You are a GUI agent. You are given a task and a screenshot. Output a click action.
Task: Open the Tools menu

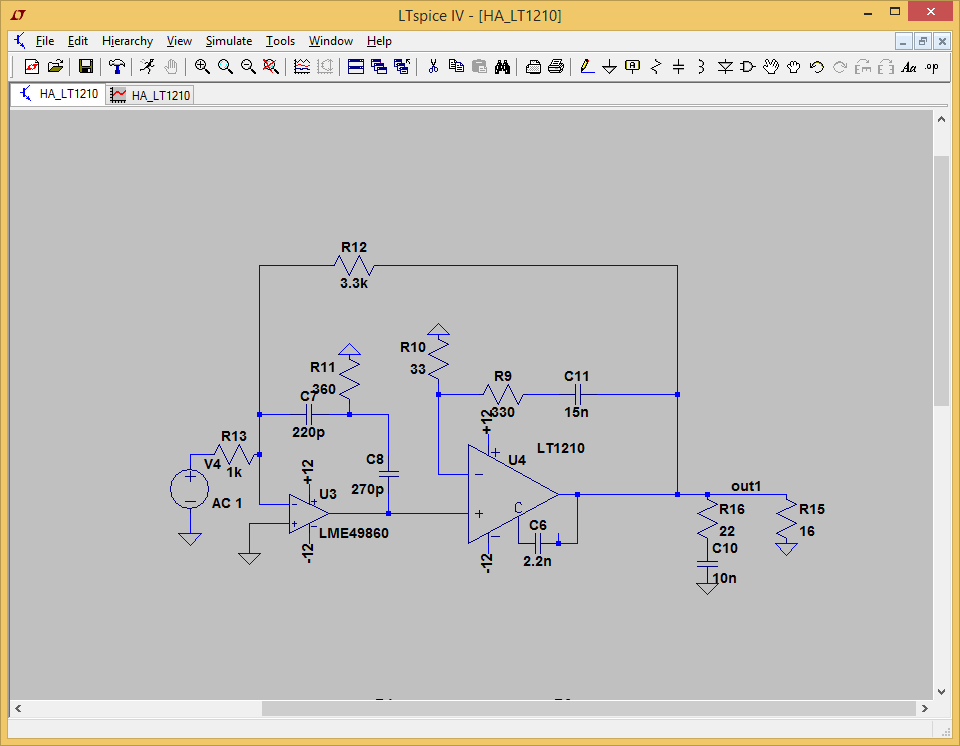click(x=280, y=41)
